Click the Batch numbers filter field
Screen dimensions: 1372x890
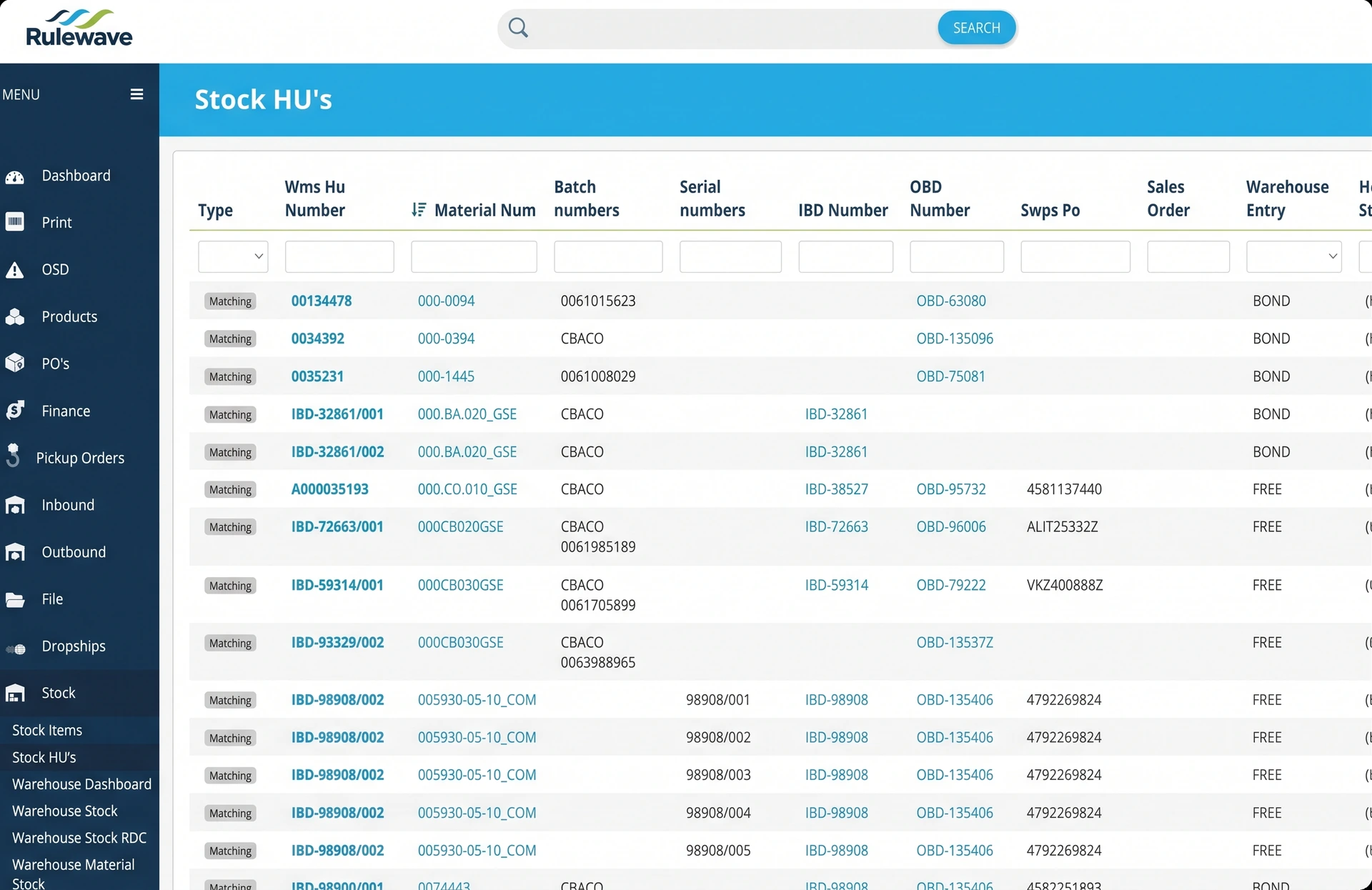[608, 256]
